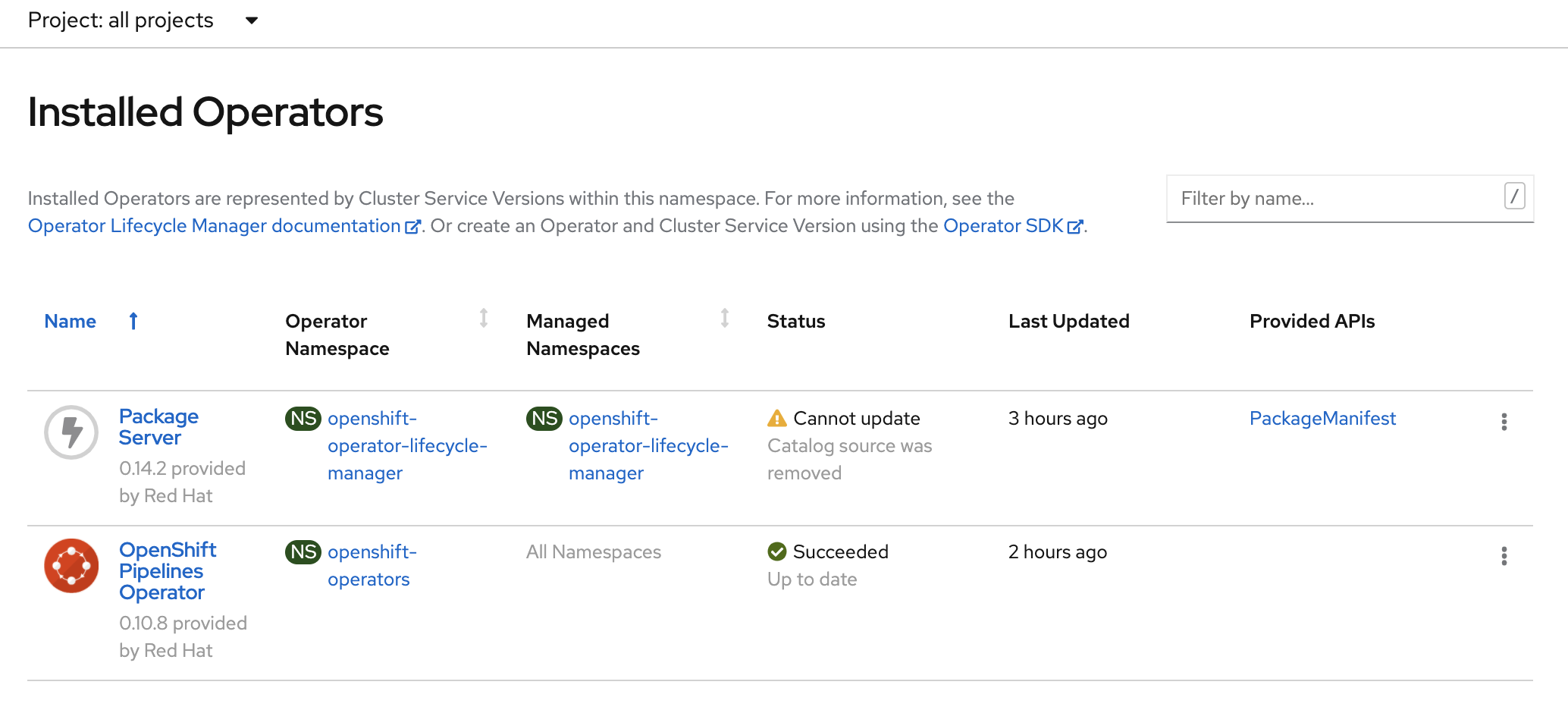
Task: Open kebab menu for Package Server row
Action: click(1504, 422)
